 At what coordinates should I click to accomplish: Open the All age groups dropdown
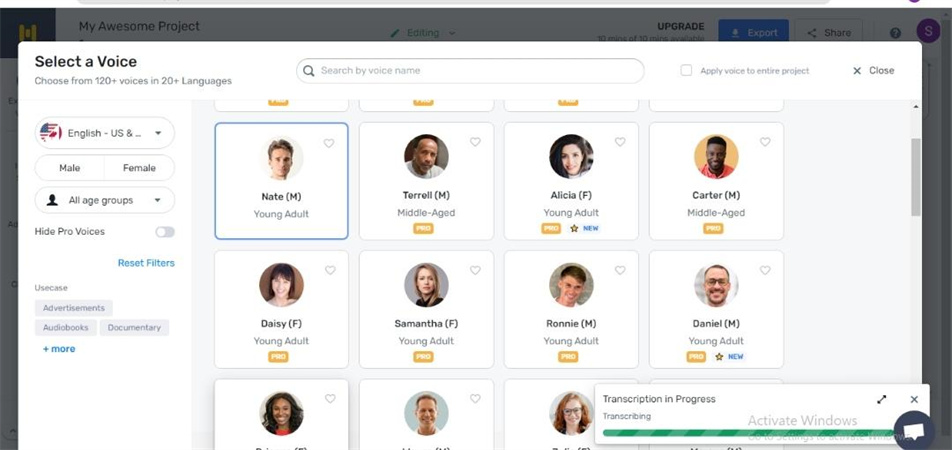point(104,200)
